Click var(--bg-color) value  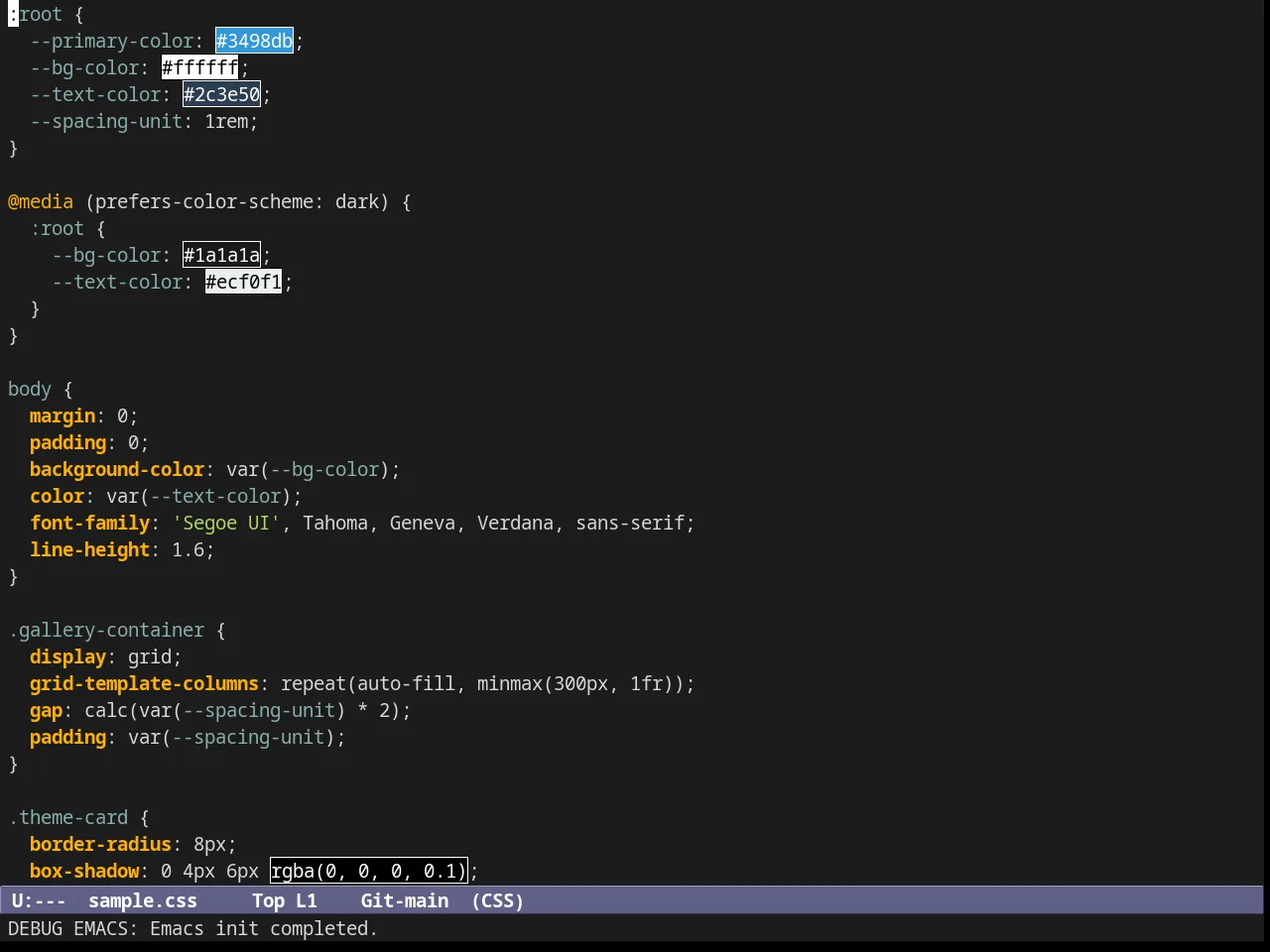pyautogui.click(x=308, y=469)
